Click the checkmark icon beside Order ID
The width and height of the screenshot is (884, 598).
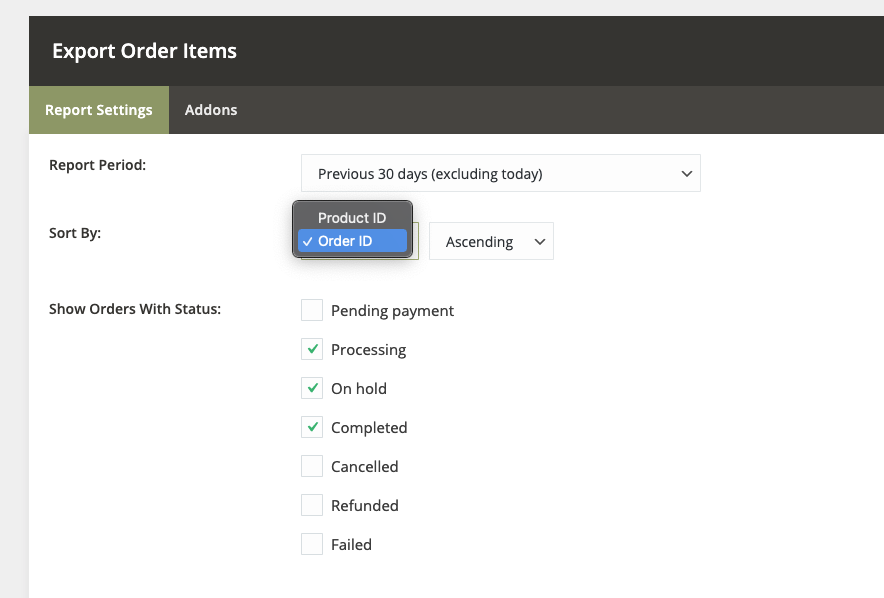coord(306,241)
